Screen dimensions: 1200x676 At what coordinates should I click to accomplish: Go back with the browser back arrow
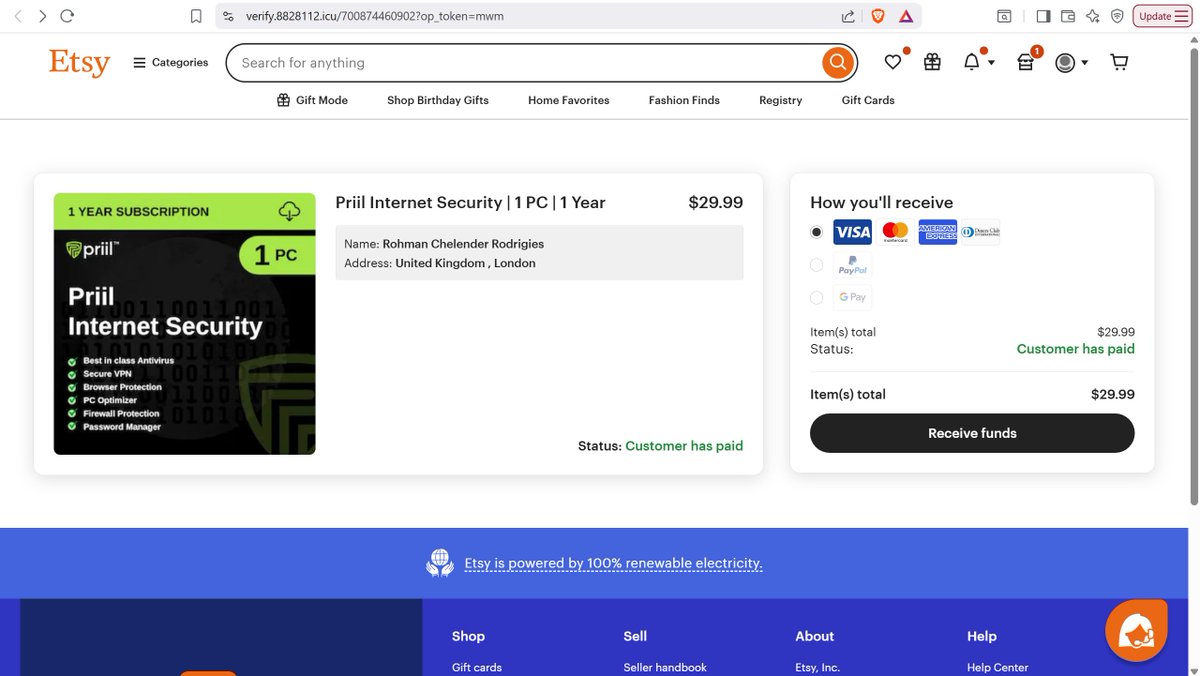tap(17, 16)
